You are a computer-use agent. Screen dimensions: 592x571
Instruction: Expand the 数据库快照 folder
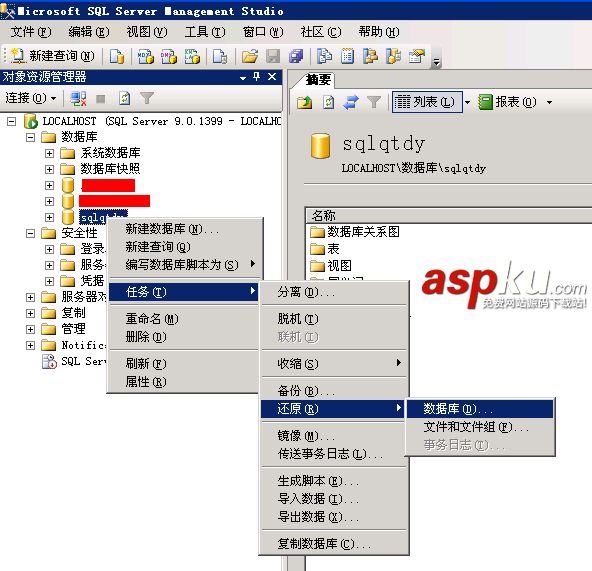49,169
